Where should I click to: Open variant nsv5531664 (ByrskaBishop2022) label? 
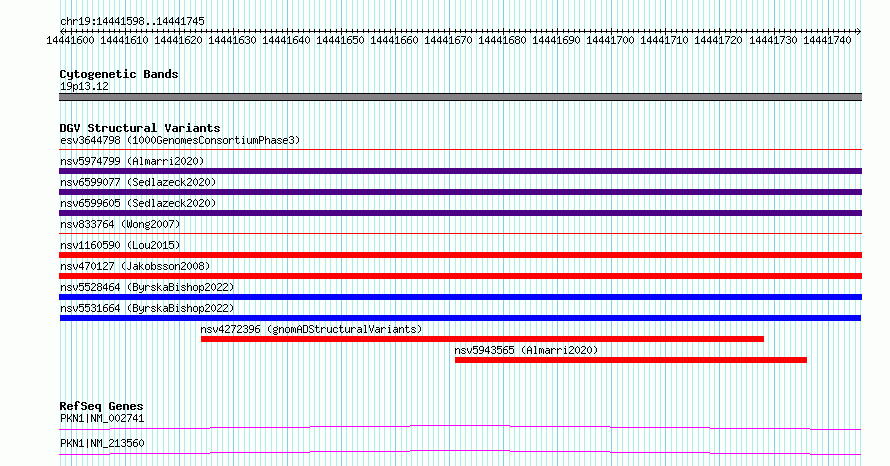[147, 308]
